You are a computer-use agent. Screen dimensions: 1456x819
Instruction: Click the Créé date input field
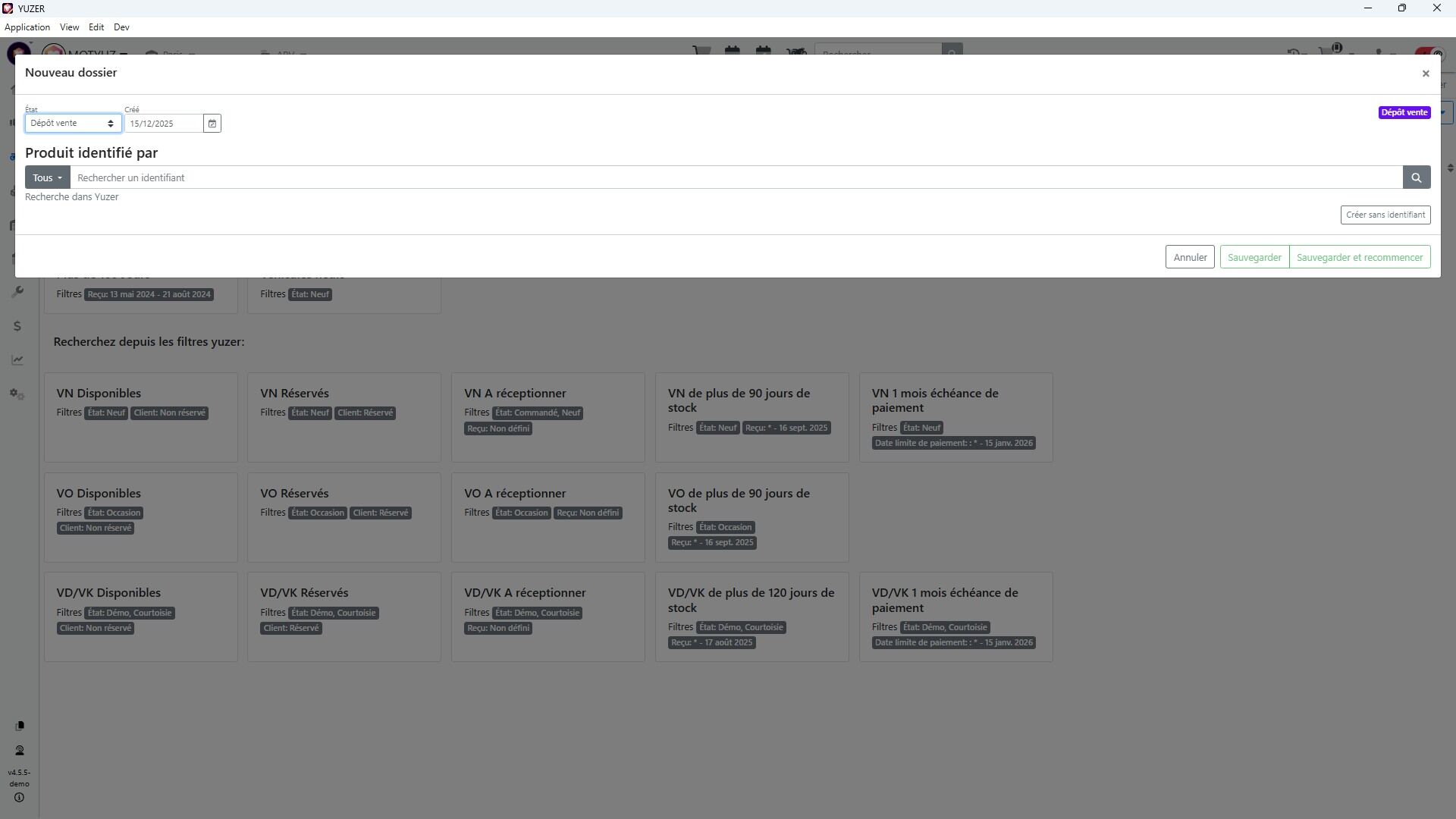[x=164, y=124]
